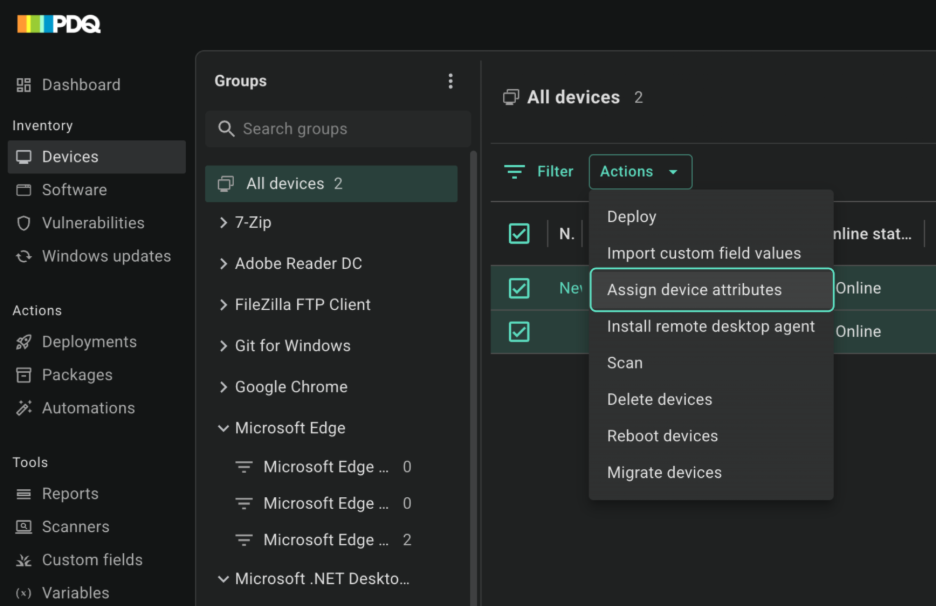Open the Filter button
The height and width of the screenshot is (606, 936).
pos(539,172)
